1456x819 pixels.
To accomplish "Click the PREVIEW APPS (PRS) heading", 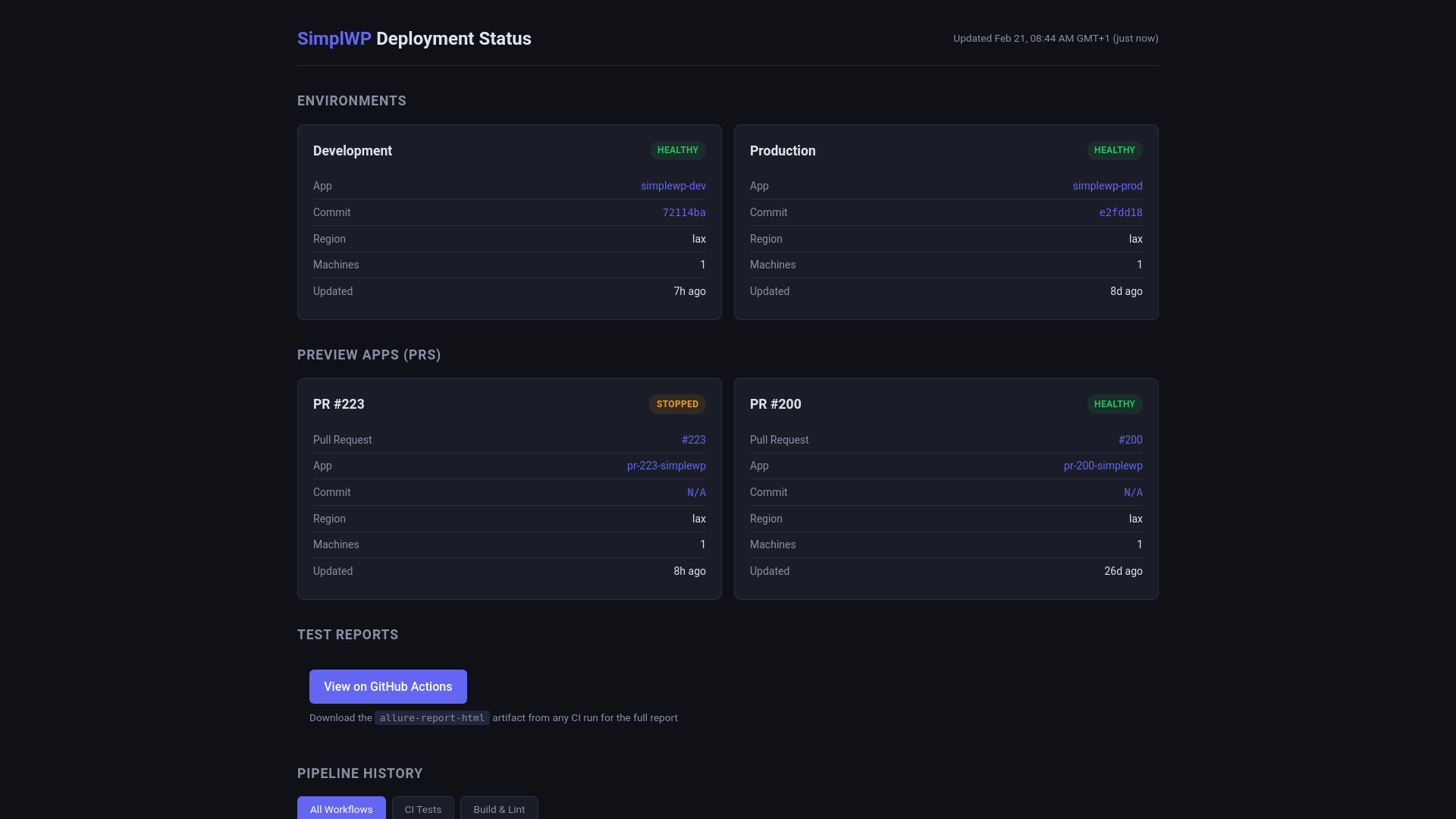I will click(x=369, y=355).
